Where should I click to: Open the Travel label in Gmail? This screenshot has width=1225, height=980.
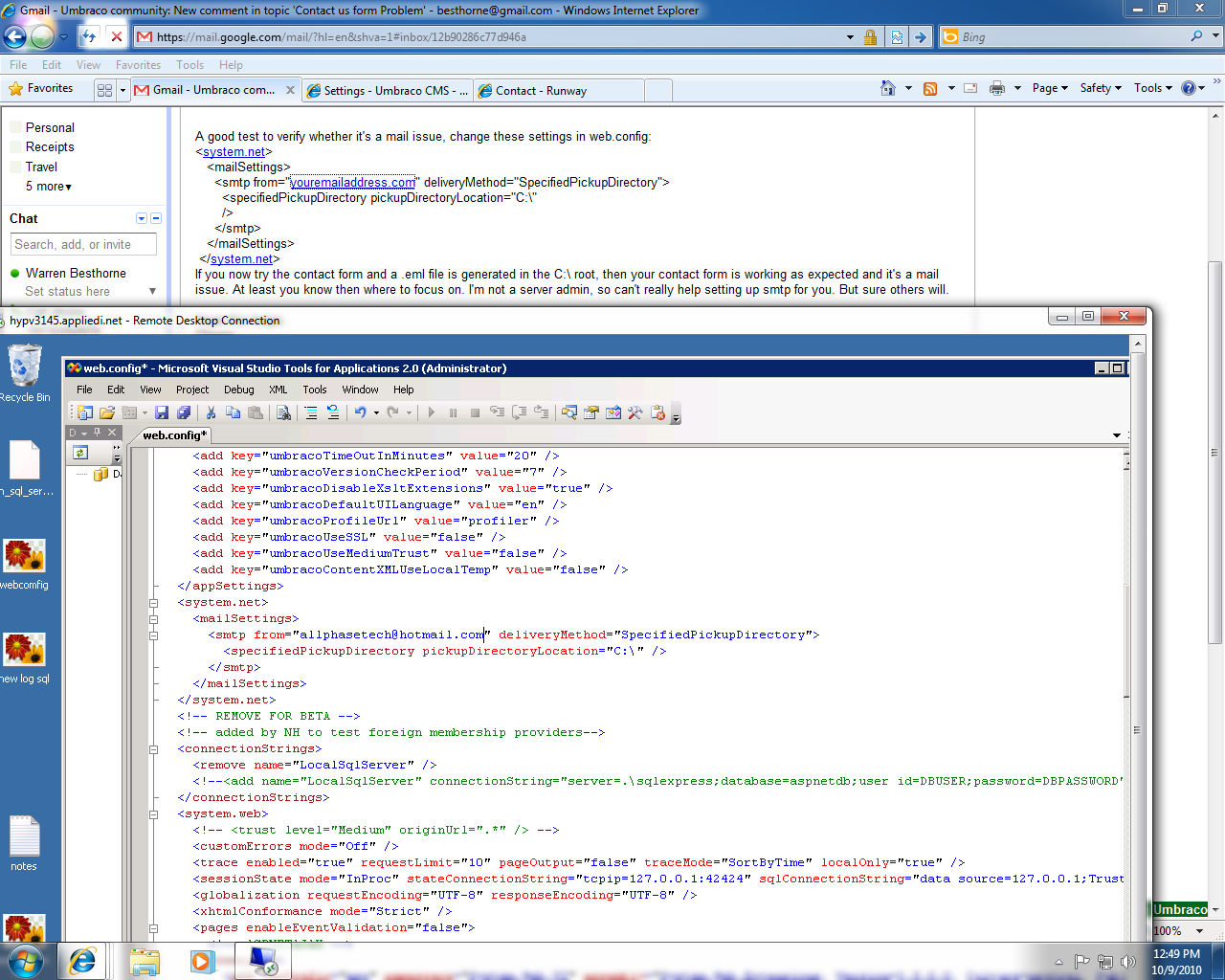41,167
